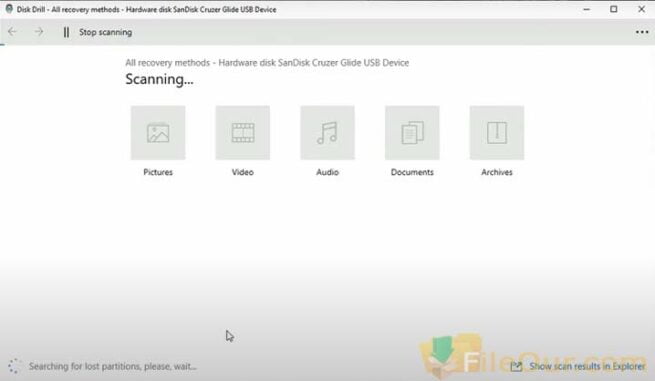
Task: Click Show scan results in Explorer link
Action: click(x=587, y=366)
